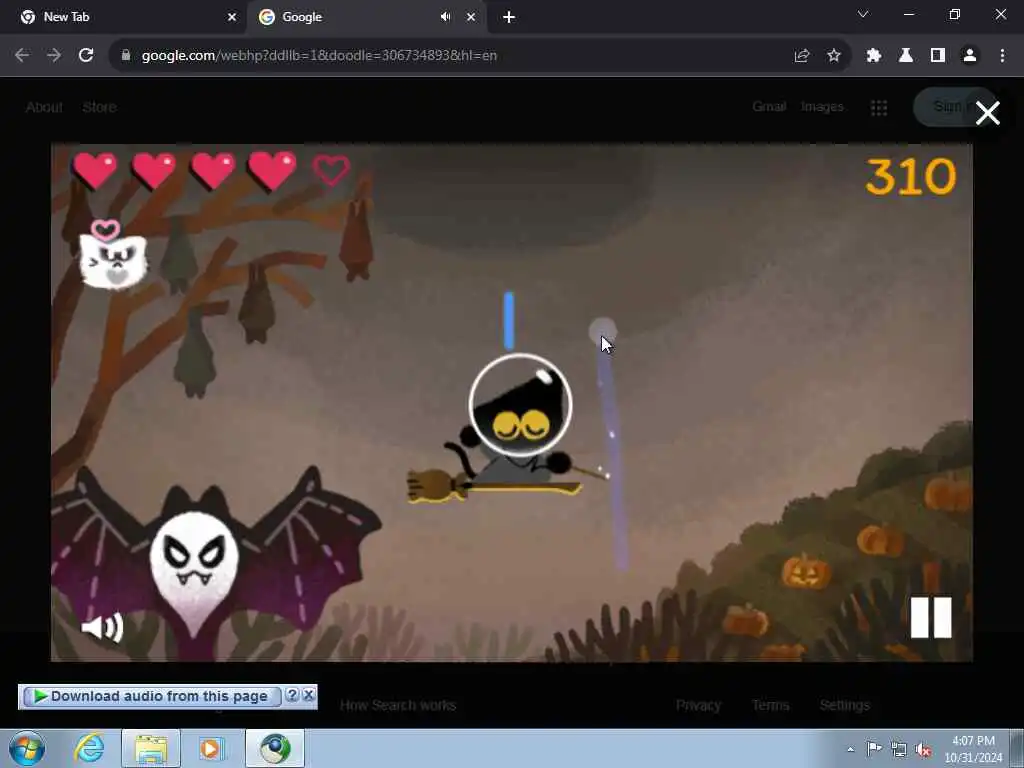
Task: Click the white ghost cat with heart symbol
Action: pyautogui.click(x=112, y=255)
